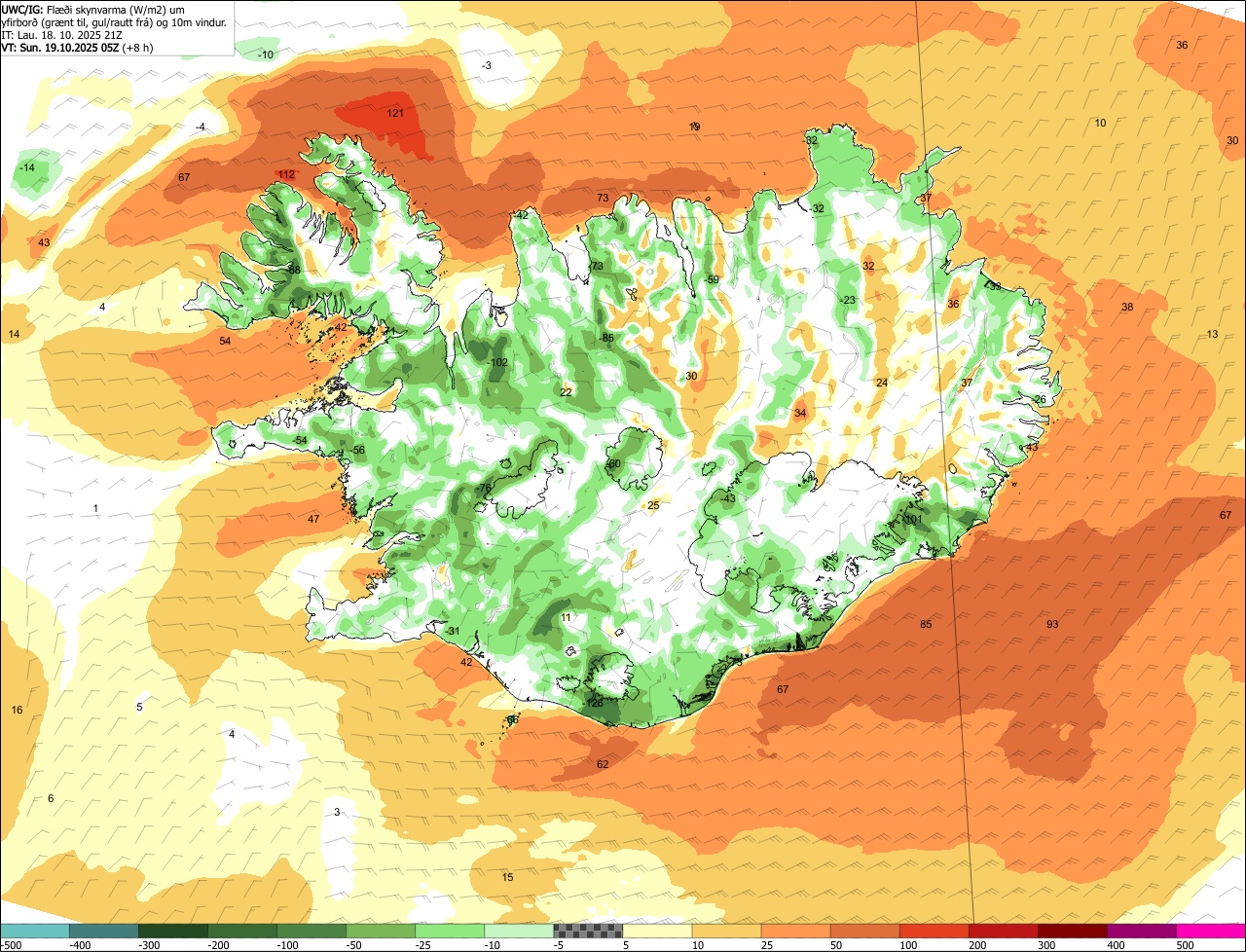Click the -200 to -100 dark green legend swatch

click(241, 931)
